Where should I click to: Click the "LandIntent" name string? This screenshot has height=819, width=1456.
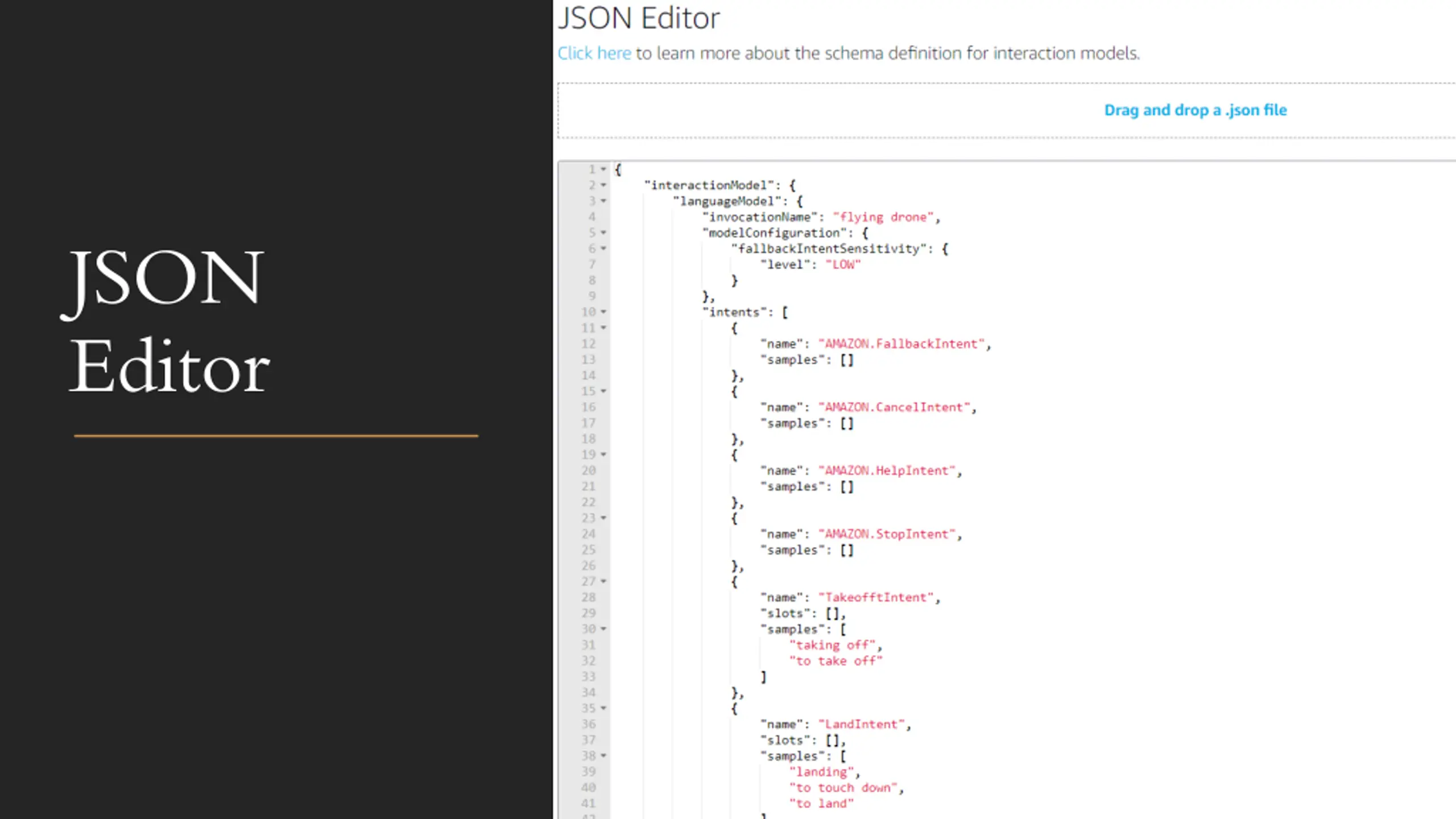862,725
